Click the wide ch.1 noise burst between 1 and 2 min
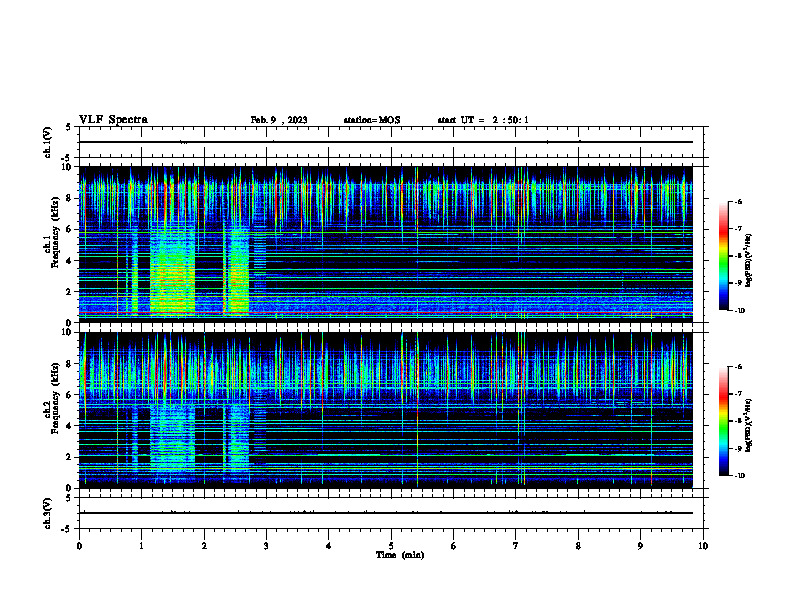 coord(172,268)
